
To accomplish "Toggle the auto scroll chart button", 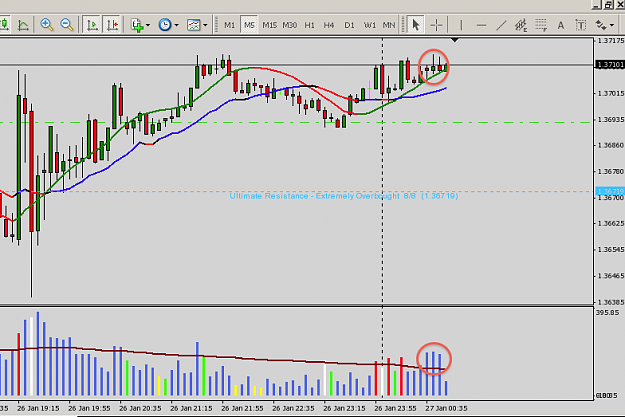I will pos(92,25).
